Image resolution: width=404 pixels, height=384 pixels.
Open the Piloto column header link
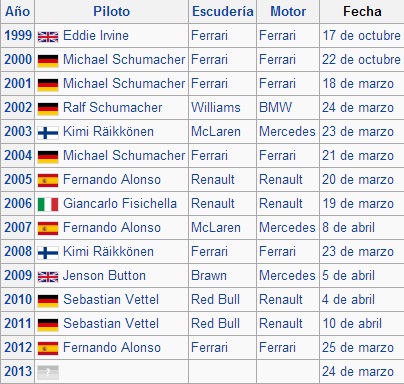tap(111, 11)
